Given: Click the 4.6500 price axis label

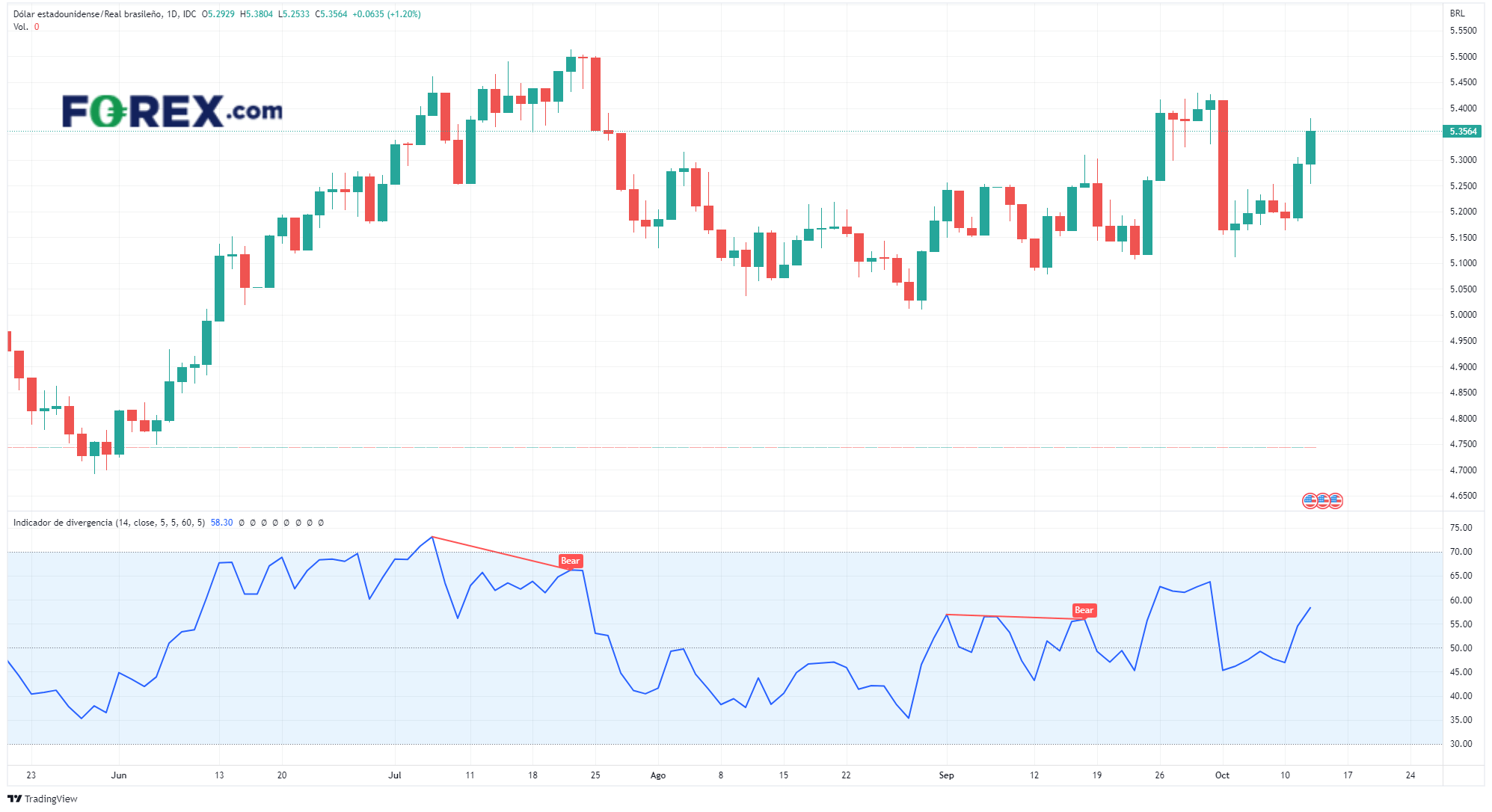Looking at the screenshot, I should click(x=1463, y=496).
